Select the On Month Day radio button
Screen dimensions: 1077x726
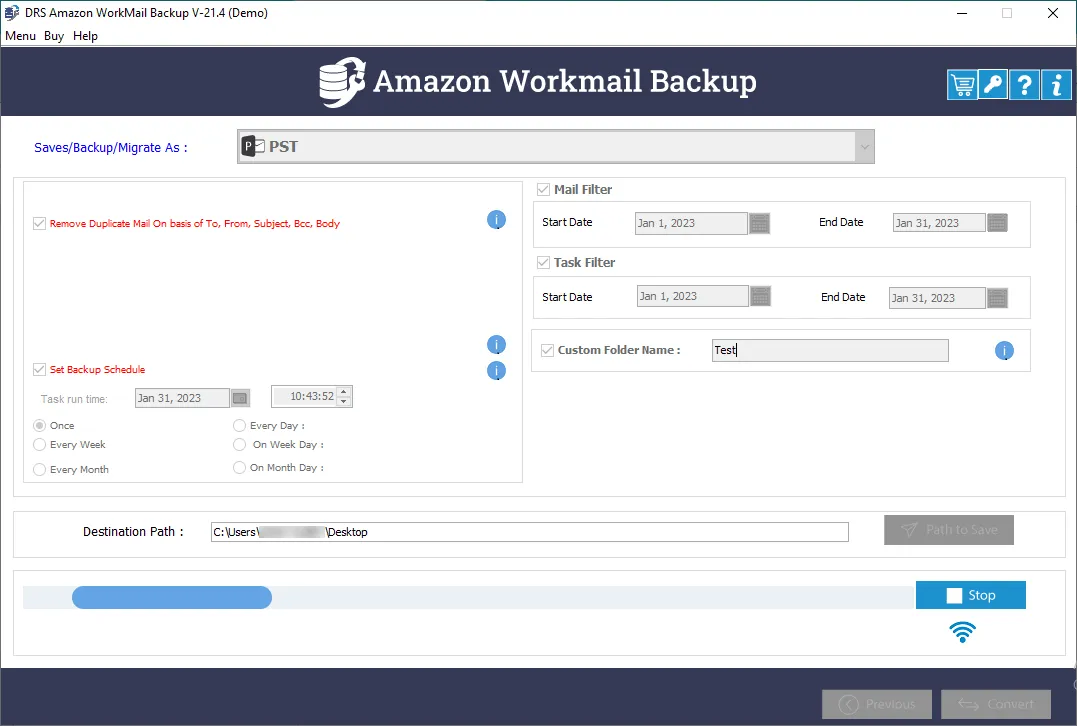pyautogui.click(x=239, y=468)
